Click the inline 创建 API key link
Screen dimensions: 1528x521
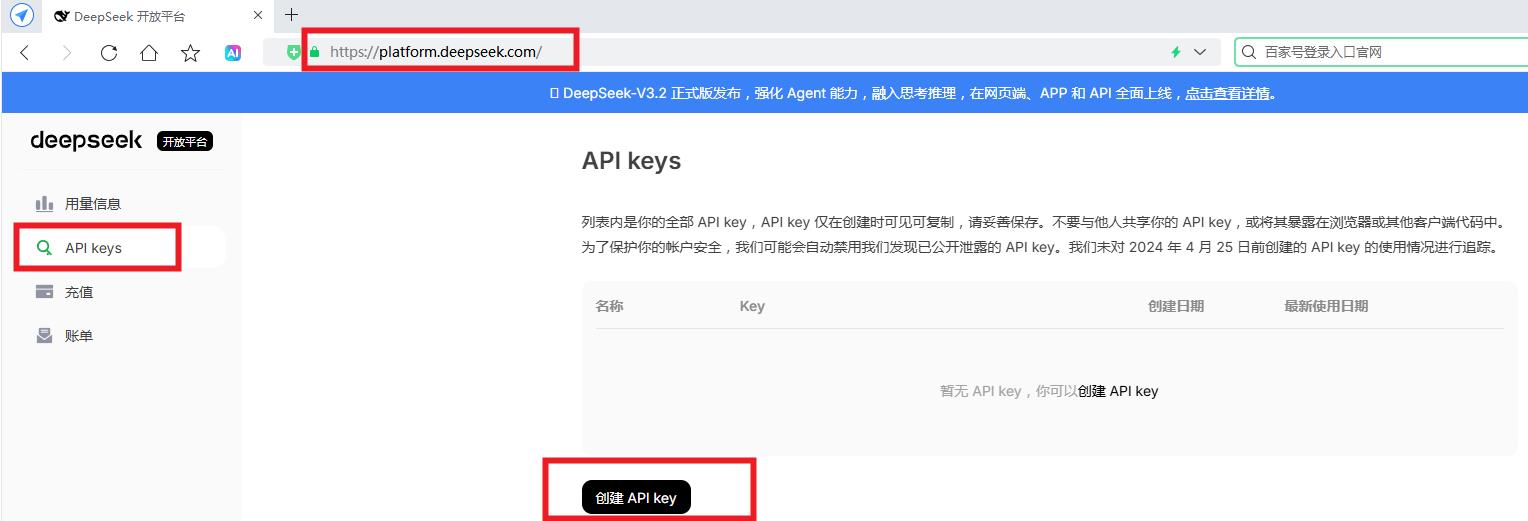pyautogui.click(x=1117, y=391)
